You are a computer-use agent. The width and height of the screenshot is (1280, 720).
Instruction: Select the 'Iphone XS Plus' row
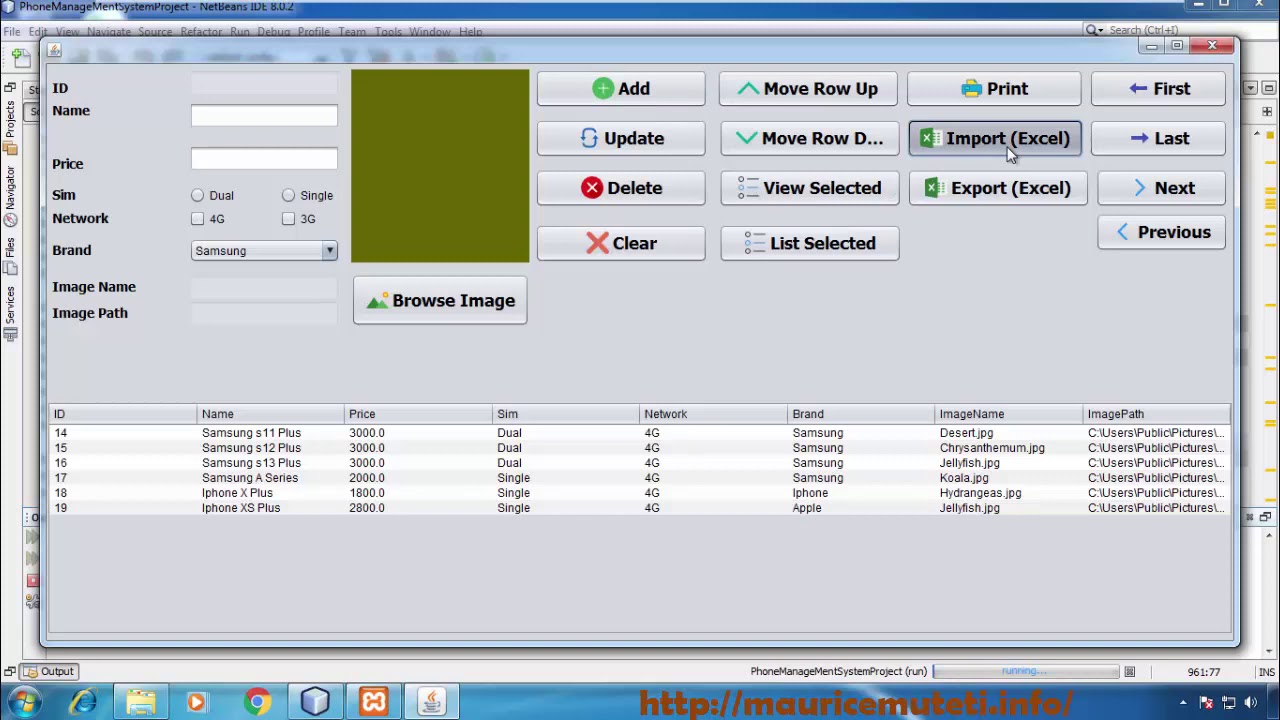pyautogui.click(x=640, y=508)
